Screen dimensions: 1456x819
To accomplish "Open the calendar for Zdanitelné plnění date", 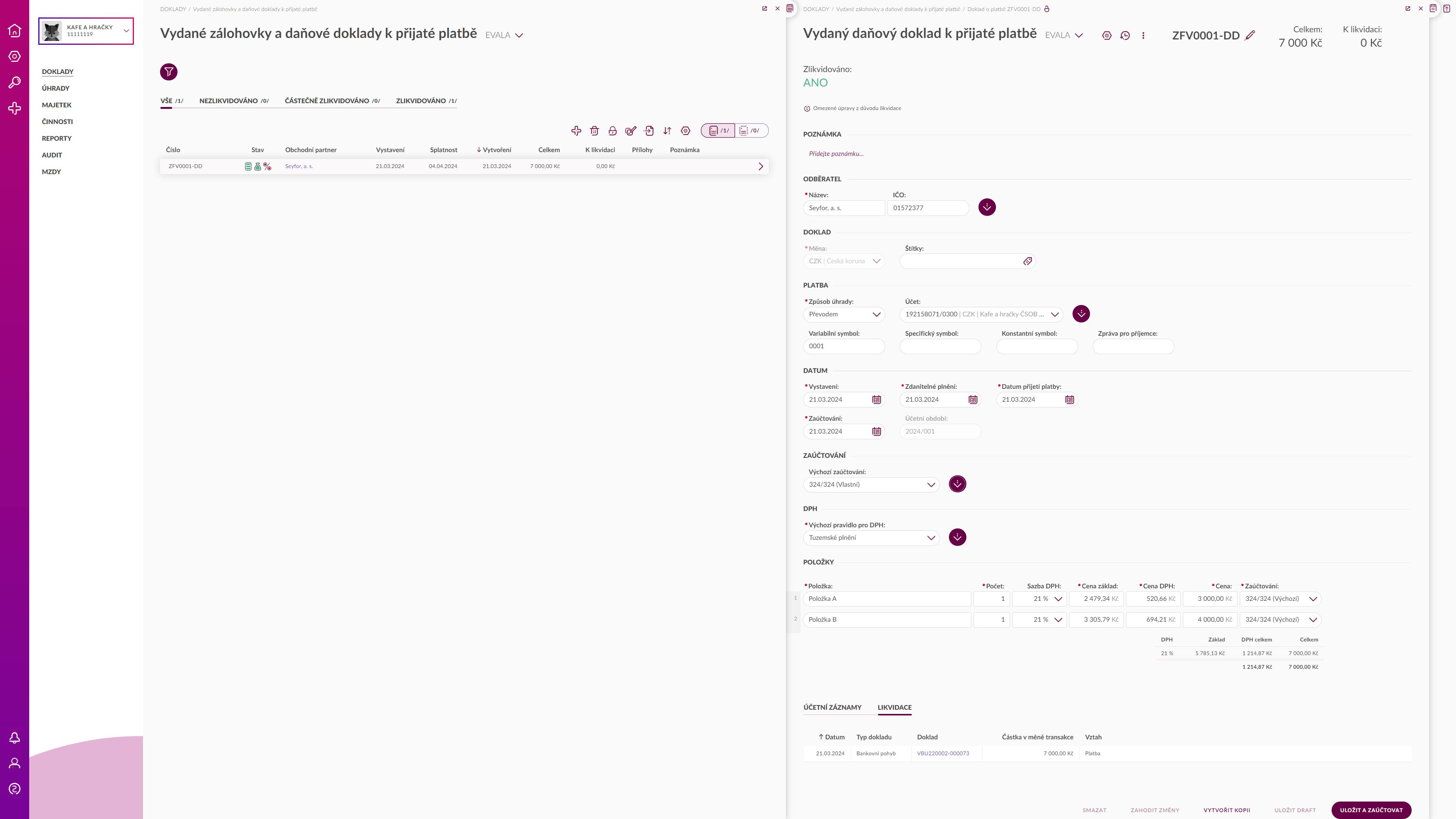I will (x=973, y=399).
